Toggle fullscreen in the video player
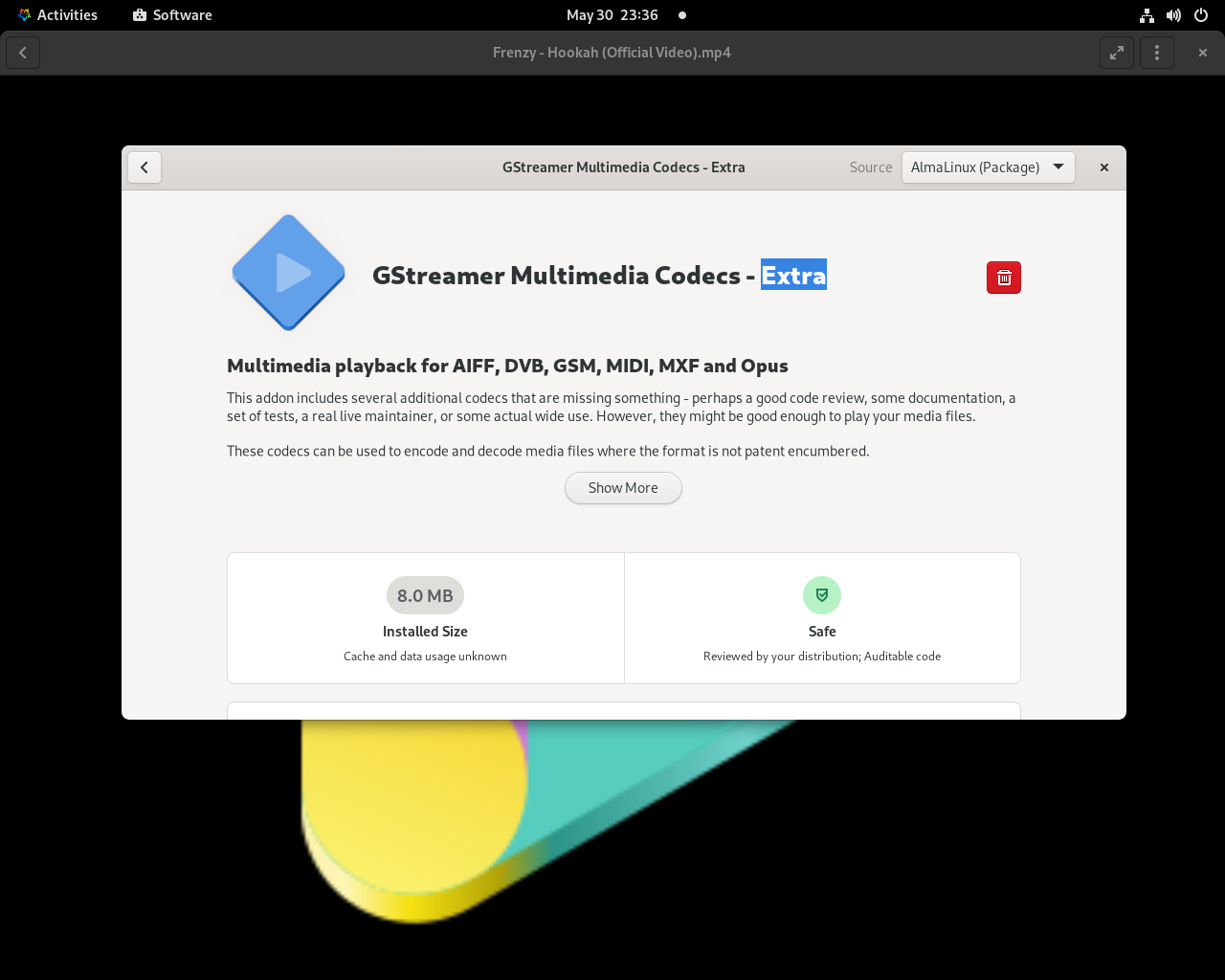Screen dimensions: 1225x980 [x=1117, y=53]
